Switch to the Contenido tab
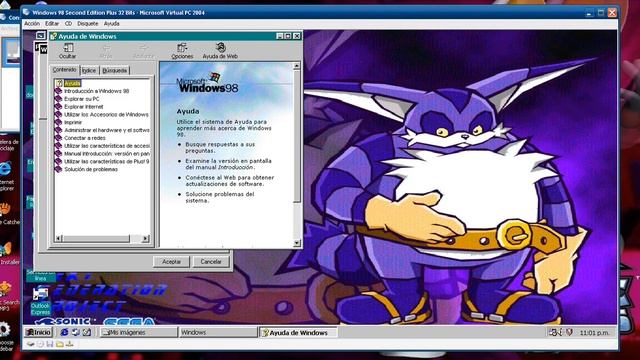Screen dimensions: 640x360 tap(64, 70)
